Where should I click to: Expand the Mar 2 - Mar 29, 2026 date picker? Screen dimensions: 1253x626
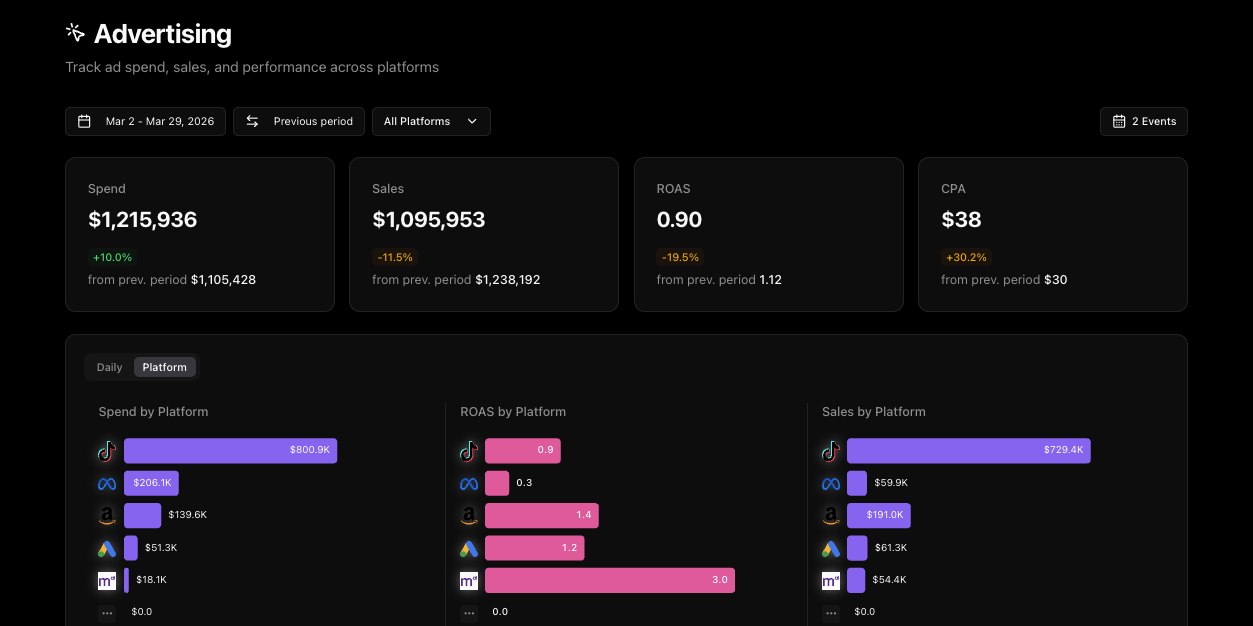(x=146, y=121)
